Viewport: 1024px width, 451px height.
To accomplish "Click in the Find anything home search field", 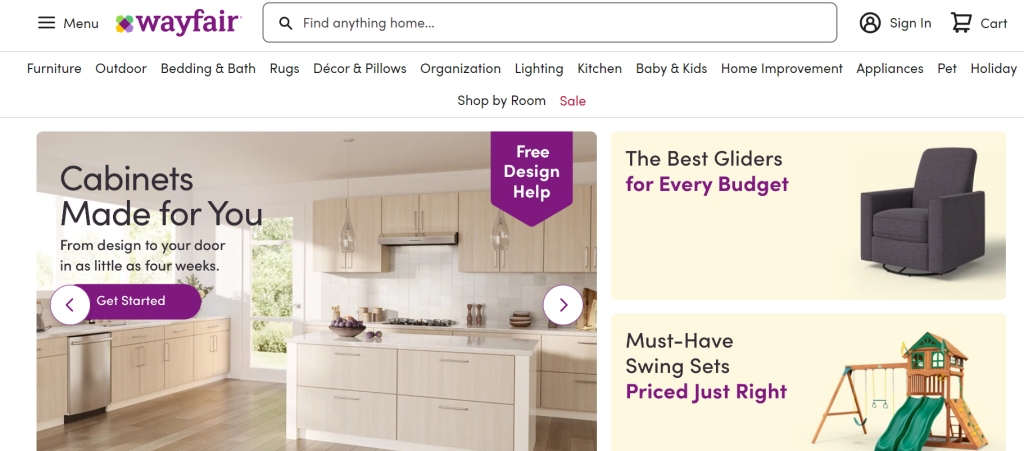I will click(550, 23).
